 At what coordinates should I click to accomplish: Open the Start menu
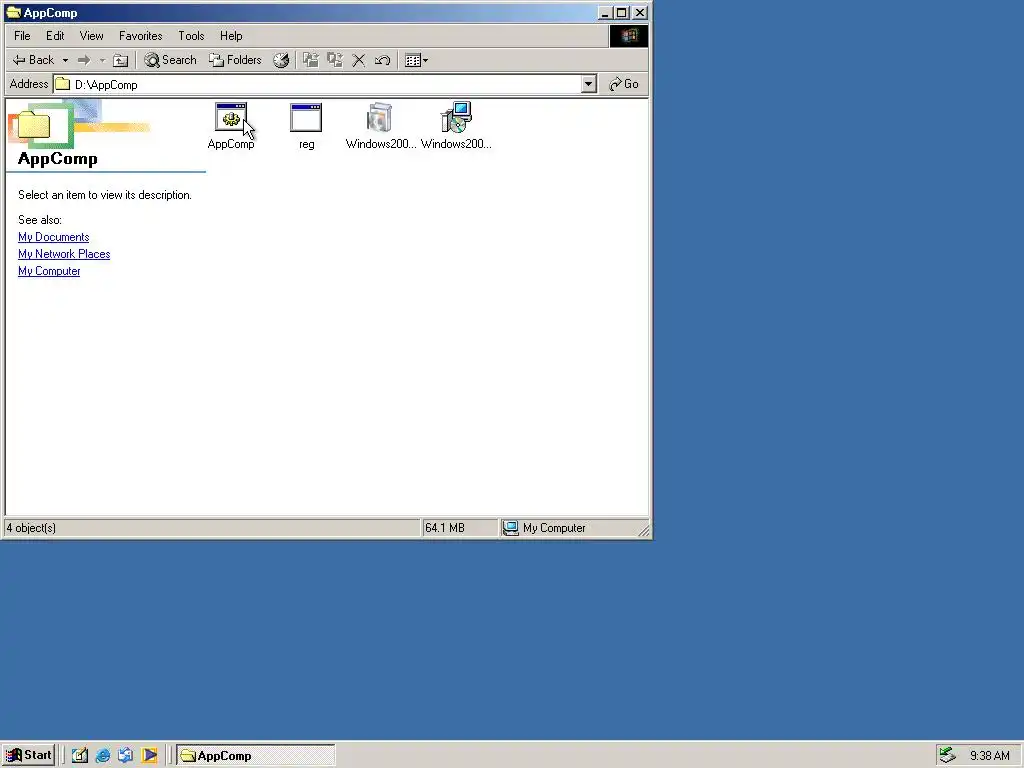point(28,756)
